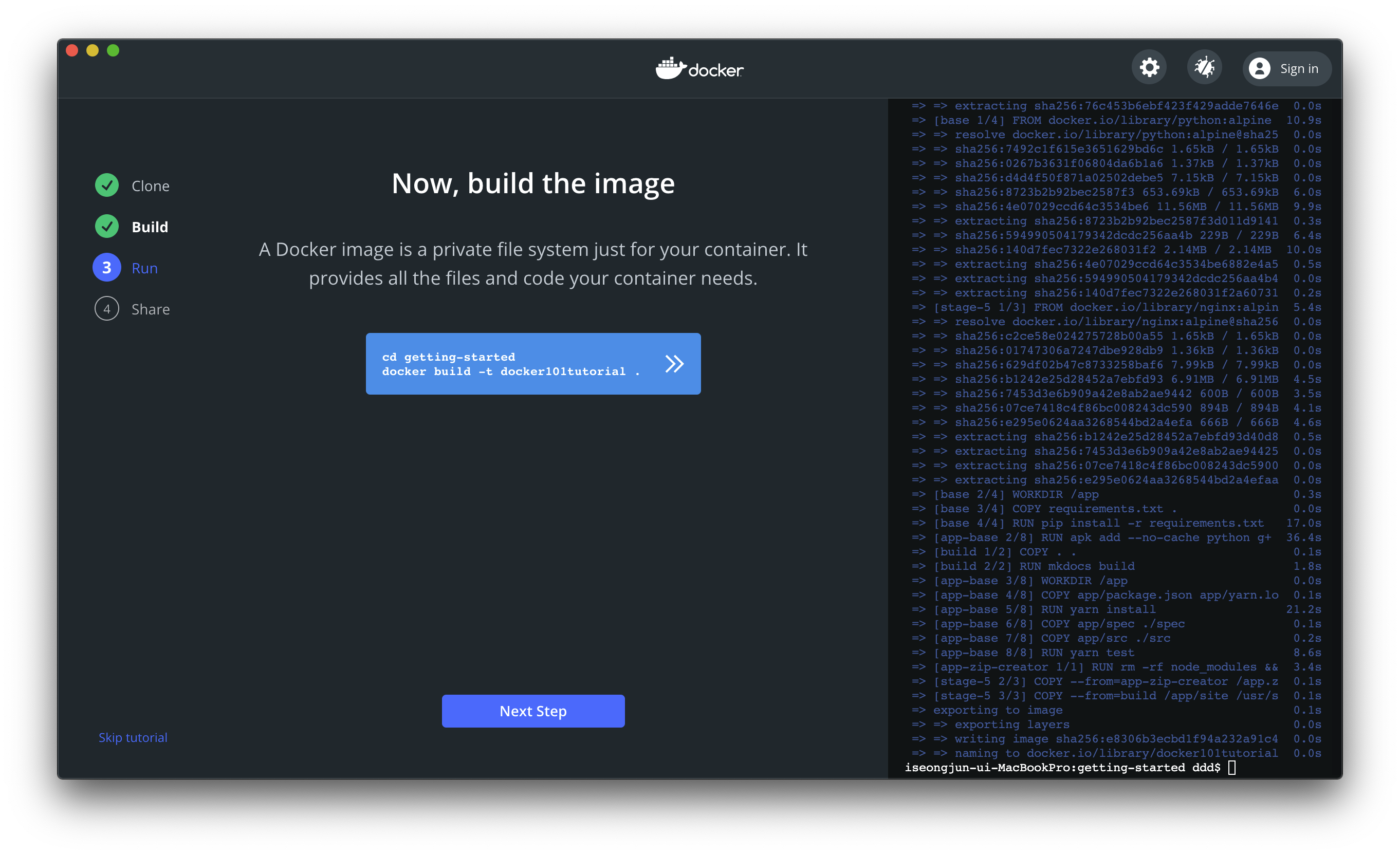Click terminal line '[base 2/4] WORKDIR /app'
1400x855 pixels.
tap(1116, 494)
